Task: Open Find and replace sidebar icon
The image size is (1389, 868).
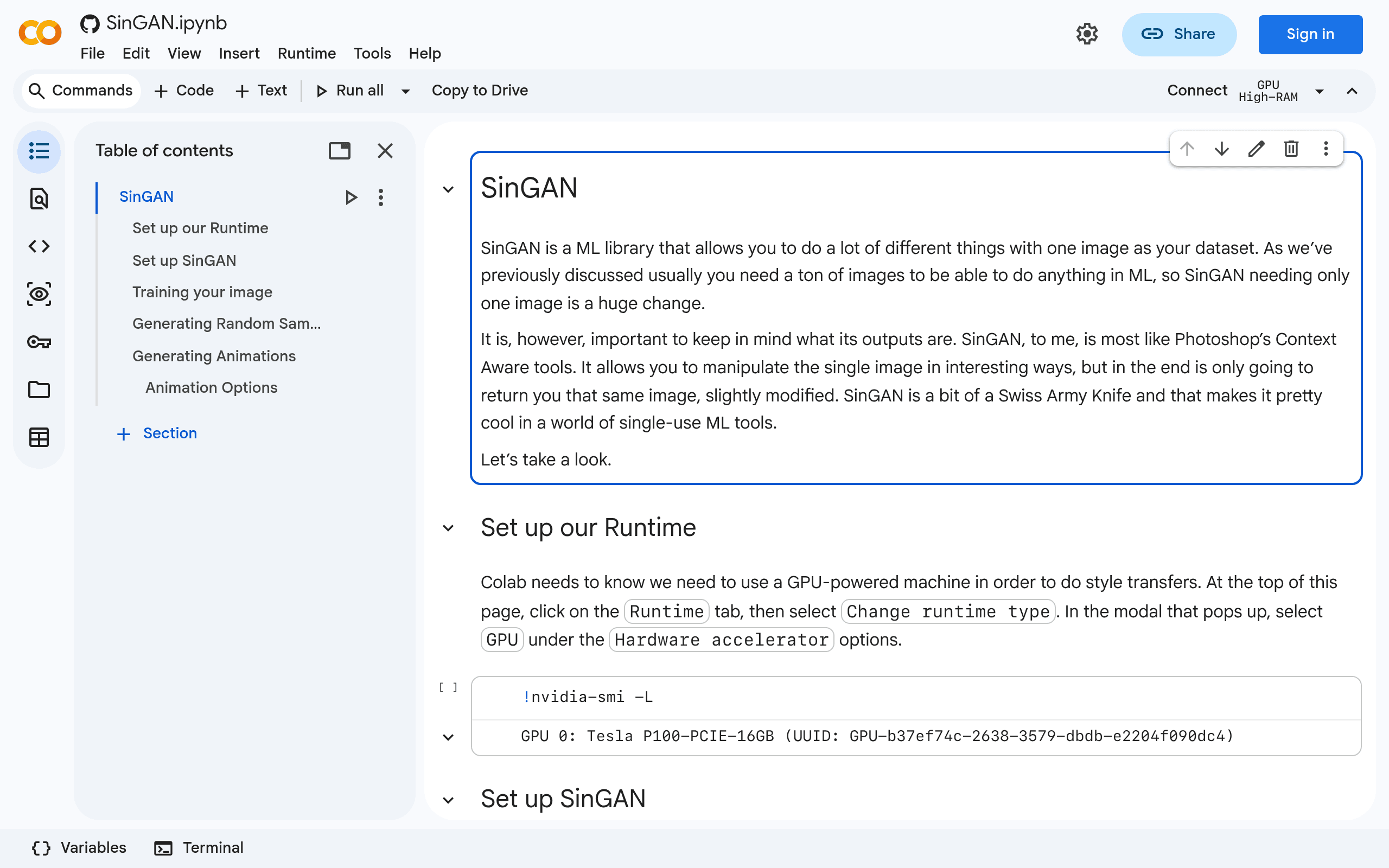Action: 39,199
